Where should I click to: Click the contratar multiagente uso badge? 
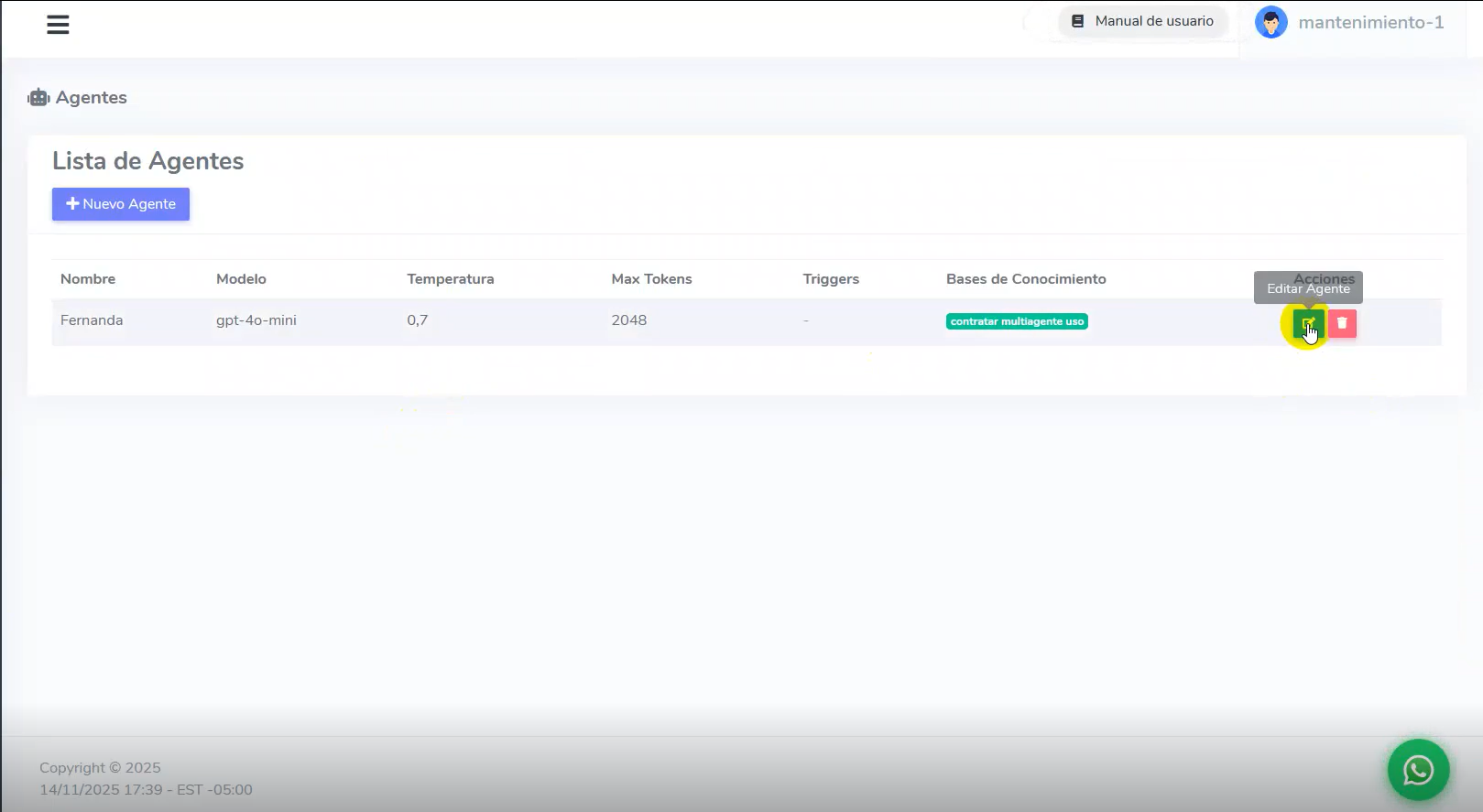(x=1017, y=321)
